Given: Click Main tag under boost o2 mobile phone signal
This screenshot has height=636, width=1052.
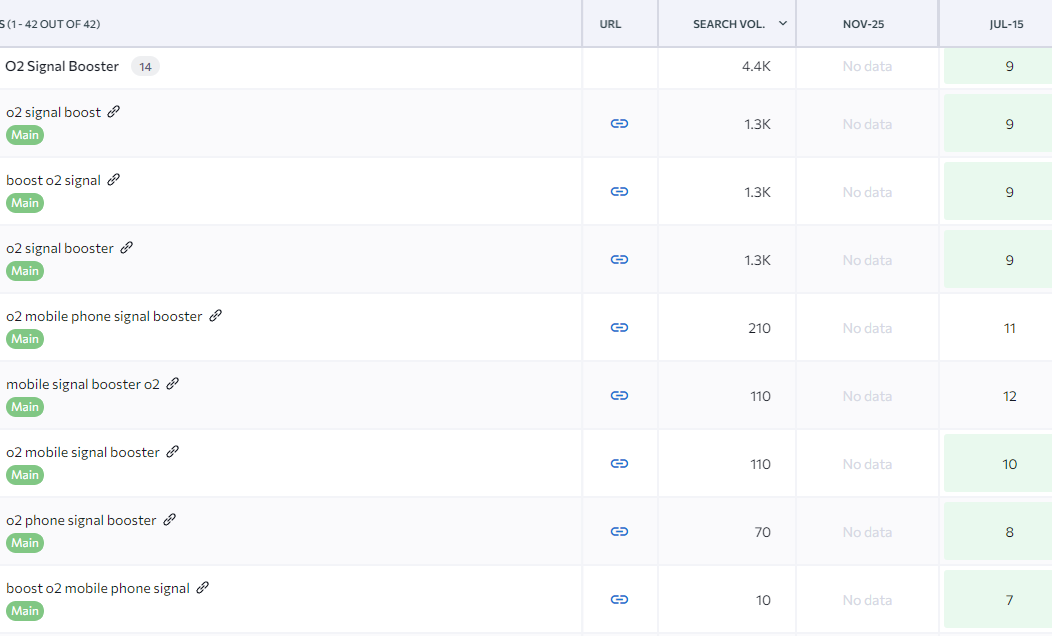Looking at the screenshot, I should click(25, 611).
